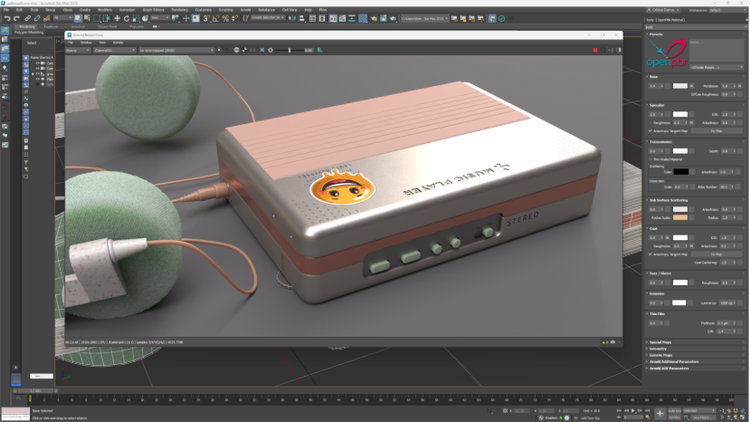Click the Rotate transform tool
Image resolution: width=750 pixels, height=422 pixels.
click(x=126, y=18)
